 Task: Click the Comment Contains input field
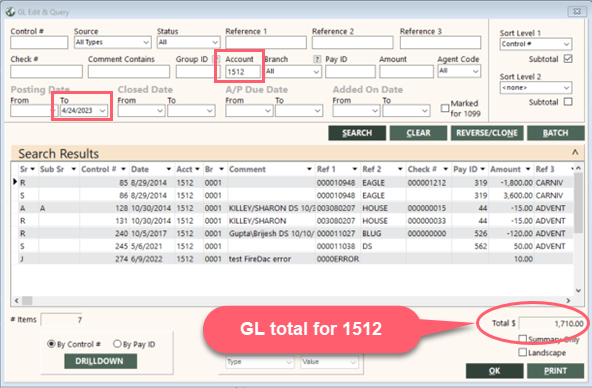(129, 72)
